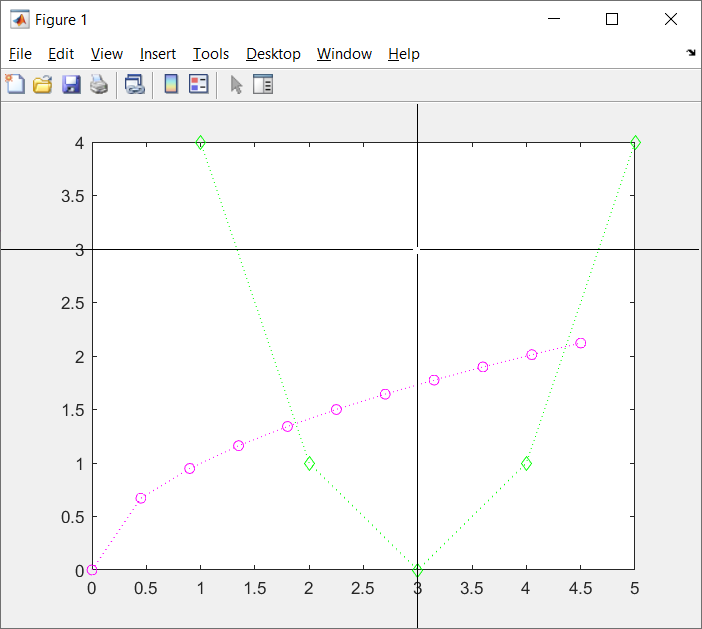This screenshot has width=702, height=629.
Task: Click the Link Plot icon
Action: pyautogui.click(x=135, y=84)
